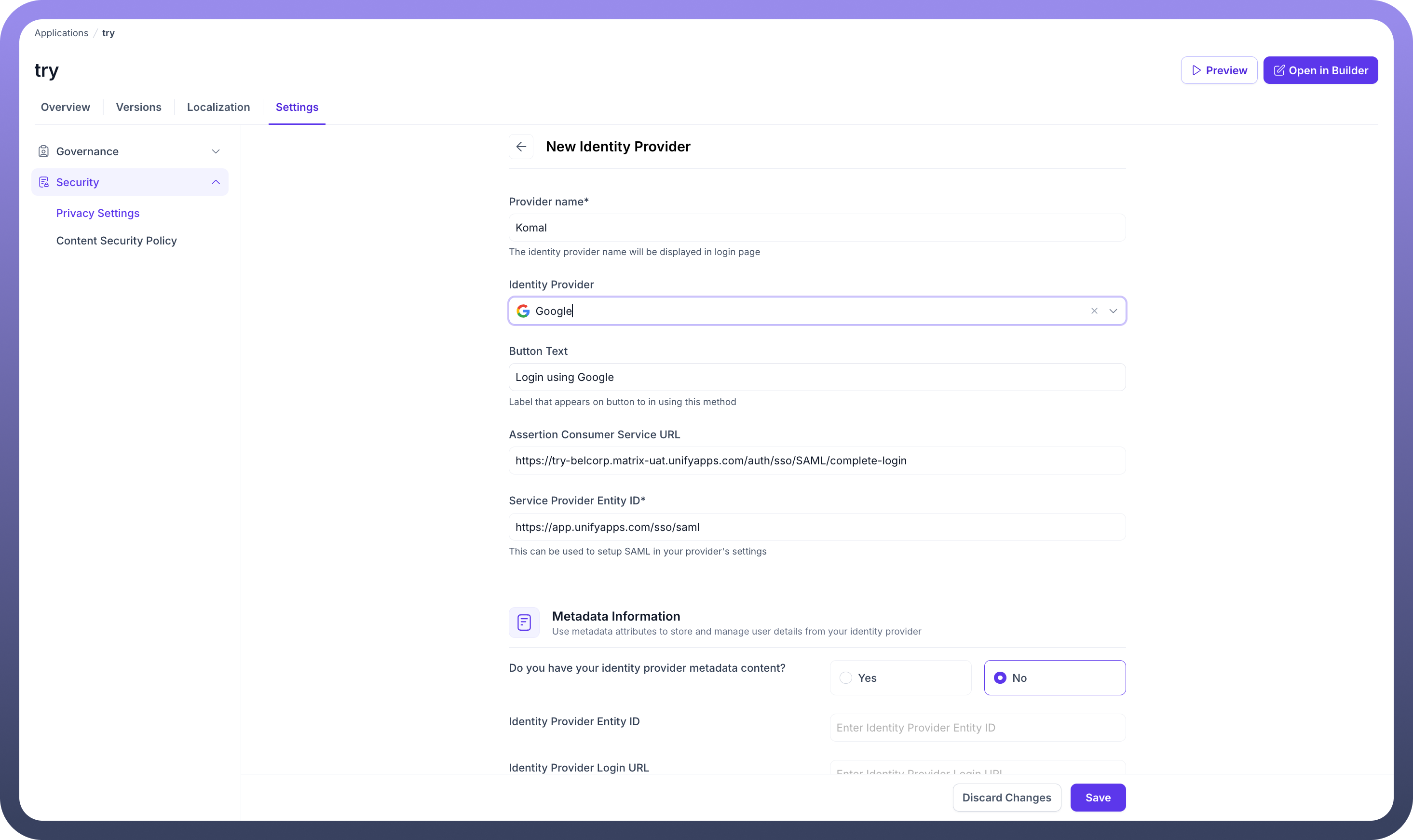Clear the Identity Provider selection
The width and height of the screenshot is (1413, 840).
point(1094,311)
